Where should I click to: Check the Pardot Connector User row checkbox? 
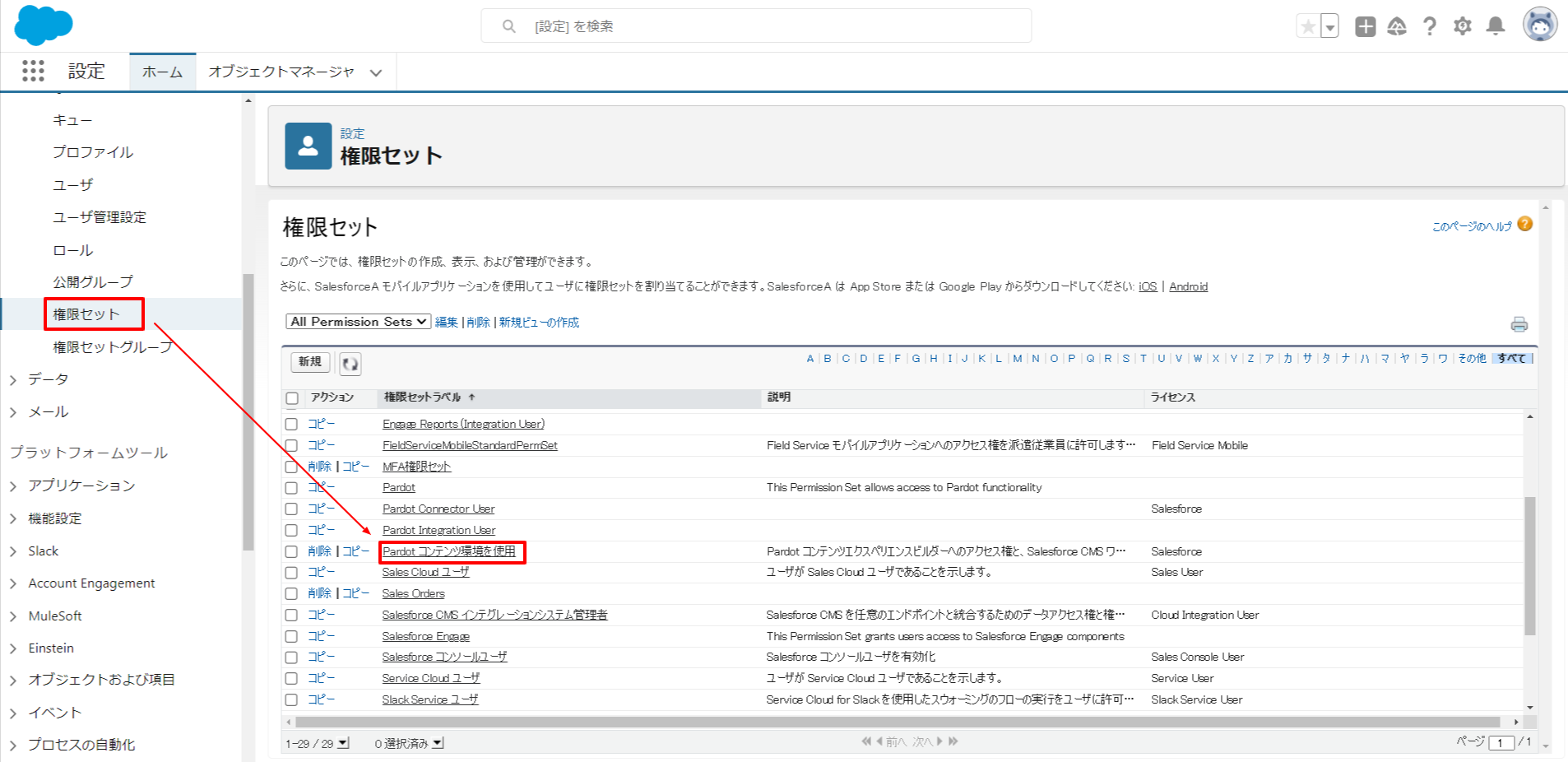point(291,509)
